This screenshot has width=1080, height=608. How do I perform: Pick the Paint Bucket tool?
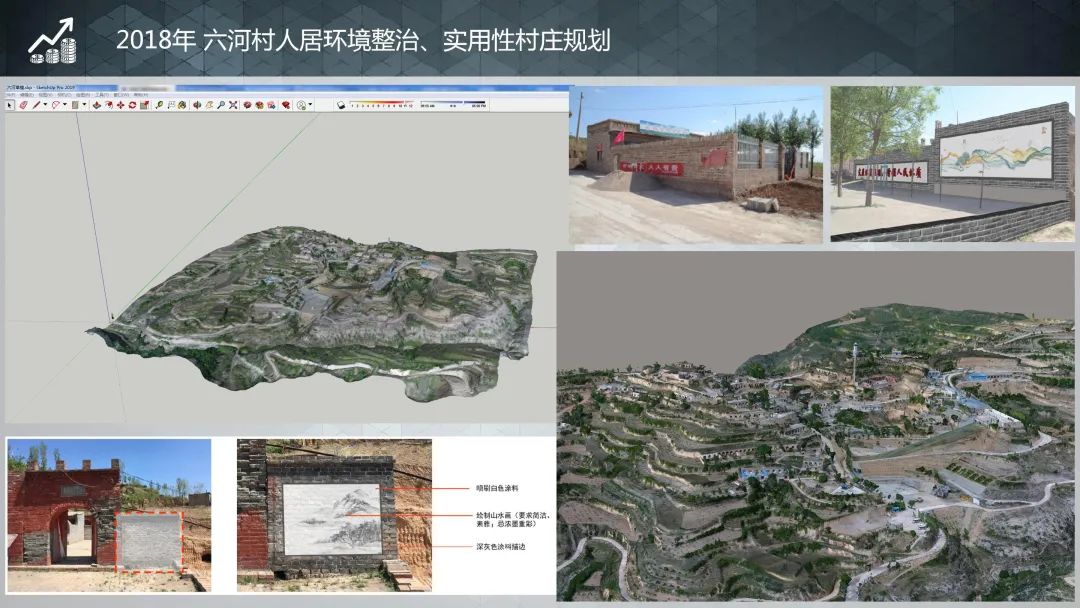pyautogui.click(x=183, y=105)
